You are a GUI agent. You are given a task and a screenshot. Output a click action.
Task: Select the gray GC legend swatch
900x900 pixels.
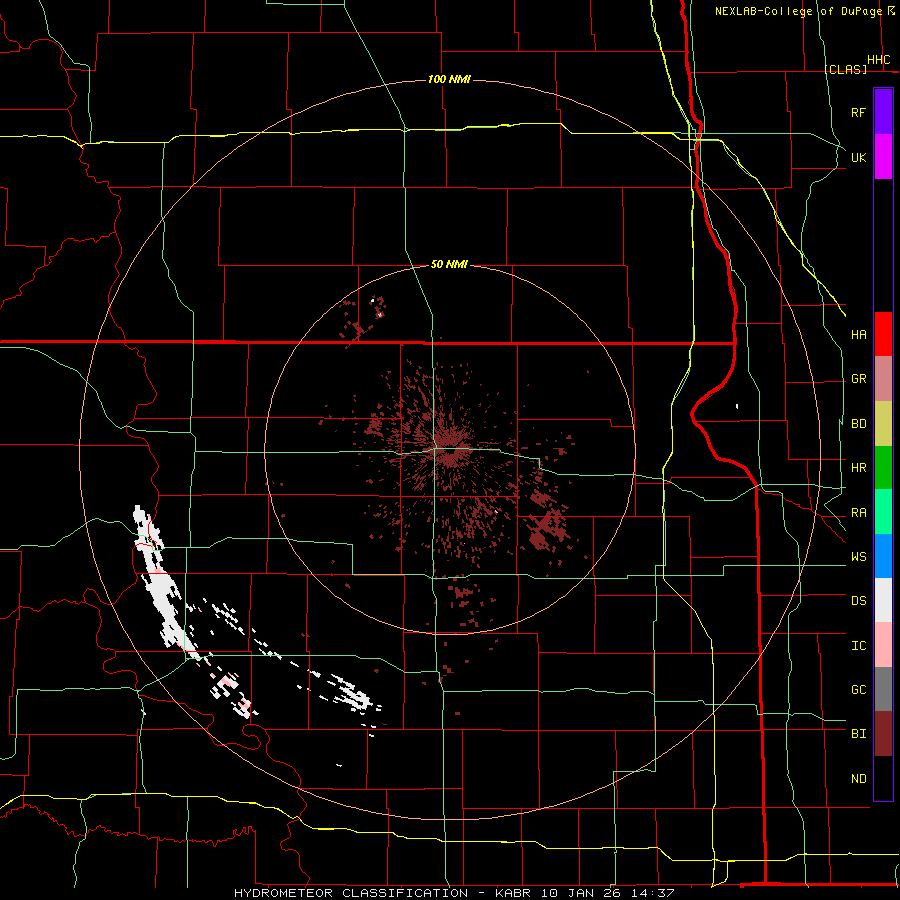[883, 689]
